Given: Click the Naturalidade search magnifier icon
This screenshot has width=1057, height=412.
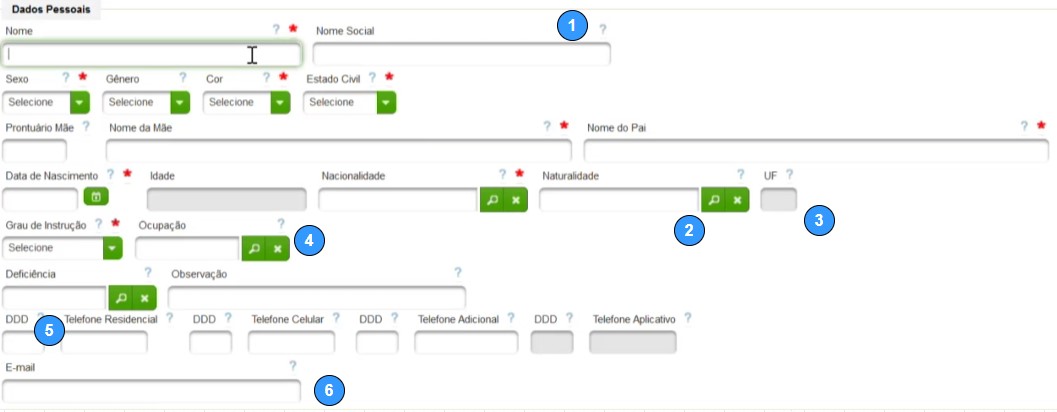Looking at the screenshot, I should coord(713,200).
